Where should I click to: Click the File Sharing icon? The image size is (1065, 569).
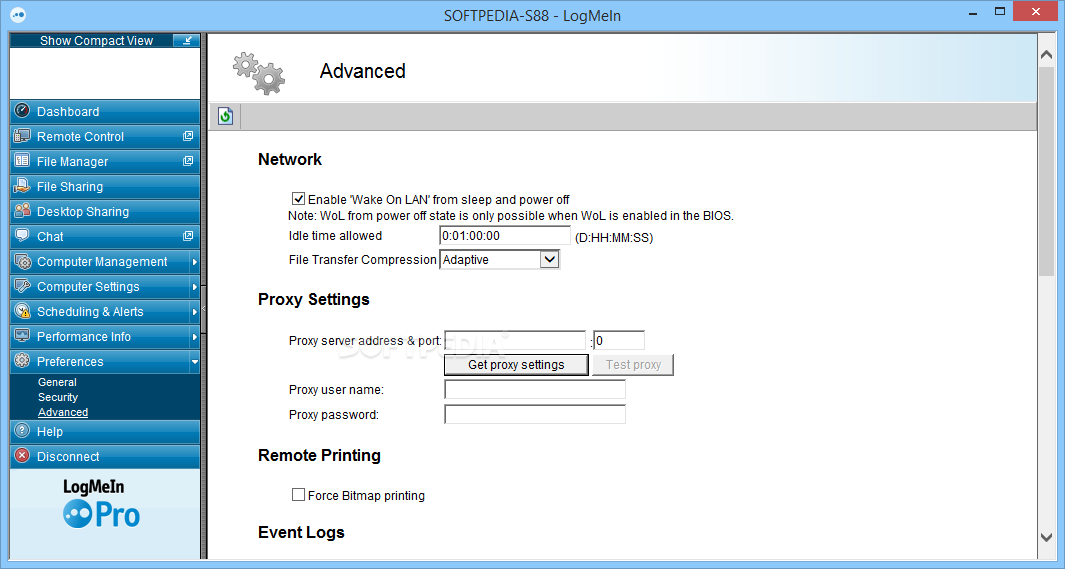(x=22, y=185)
